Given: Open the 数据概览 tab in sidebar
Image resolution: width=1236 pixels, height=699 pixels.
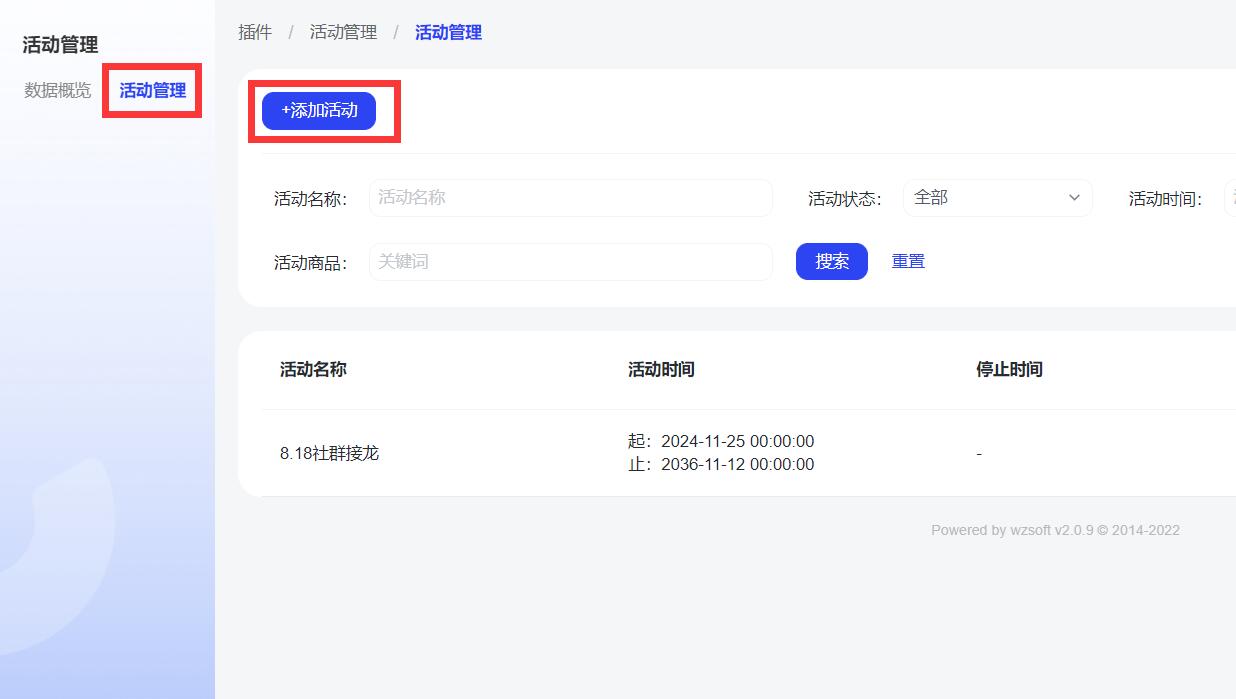Looking at the screenshot, I should click(57, 91).
